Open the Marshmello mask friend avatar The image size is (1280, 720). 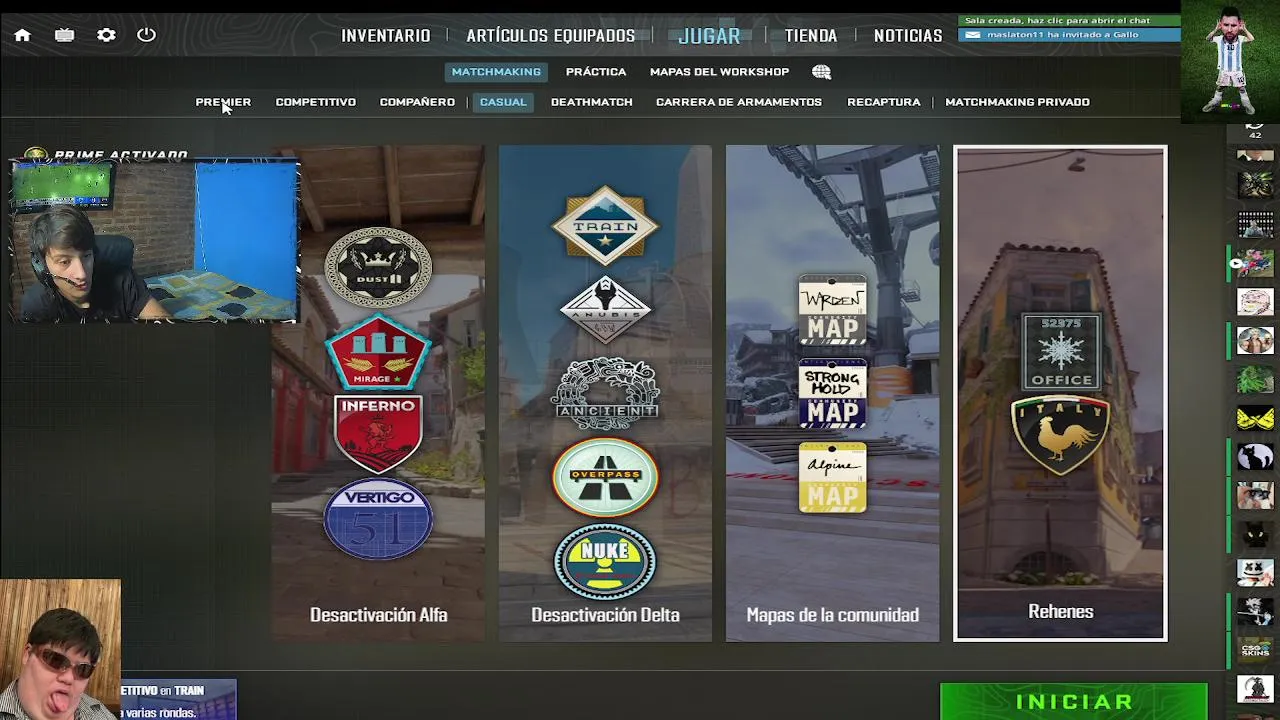pos(1255,573)
